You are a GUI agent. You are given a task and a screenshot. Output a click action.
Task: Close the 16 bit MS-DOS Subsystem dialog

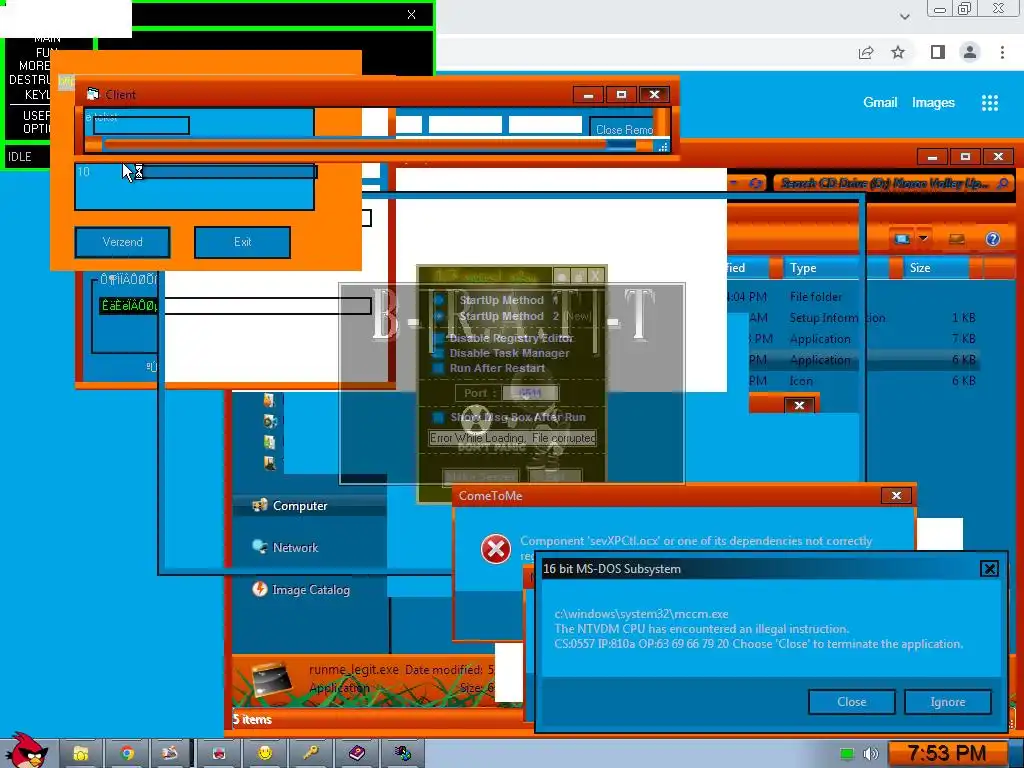(989, 569)
